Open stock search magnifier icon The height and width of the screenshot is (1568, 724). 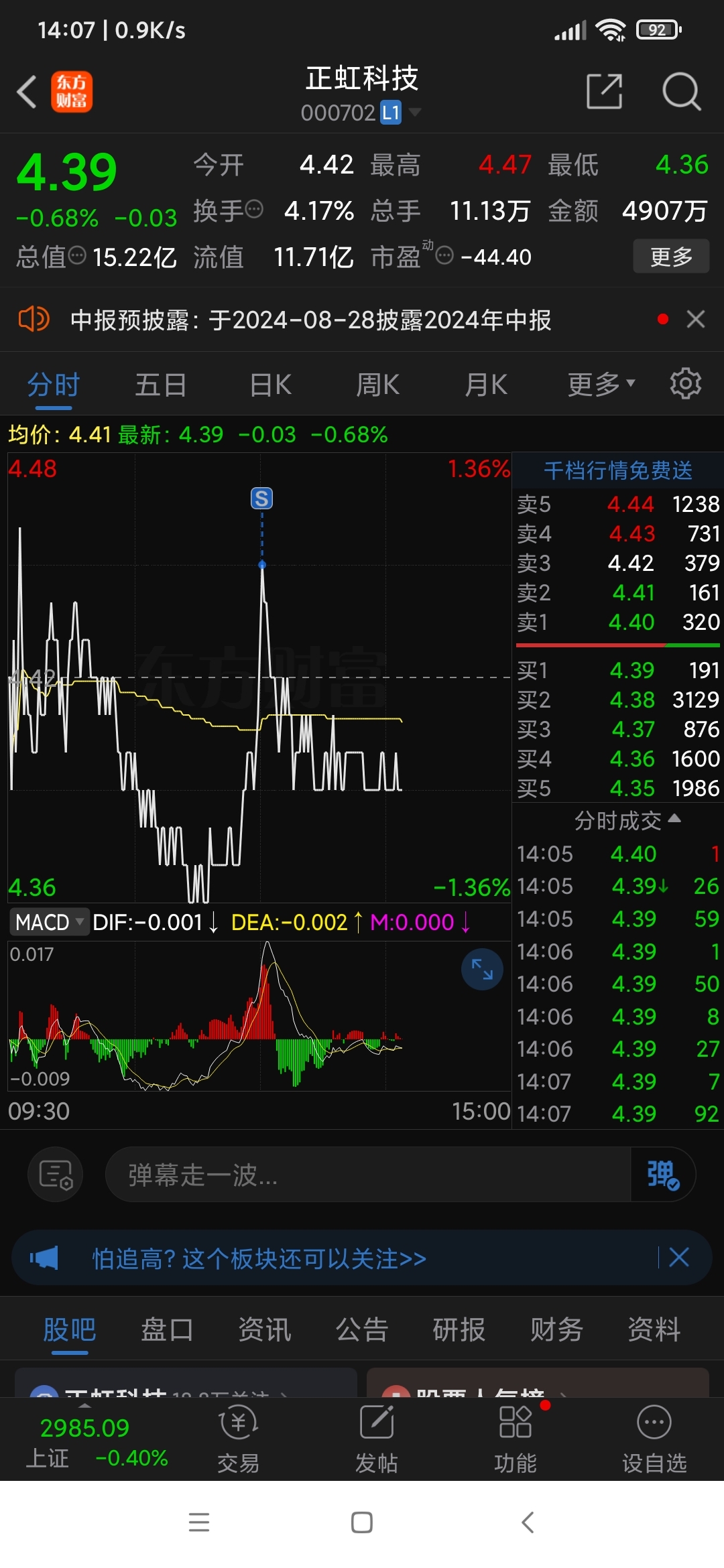[681, 91]
